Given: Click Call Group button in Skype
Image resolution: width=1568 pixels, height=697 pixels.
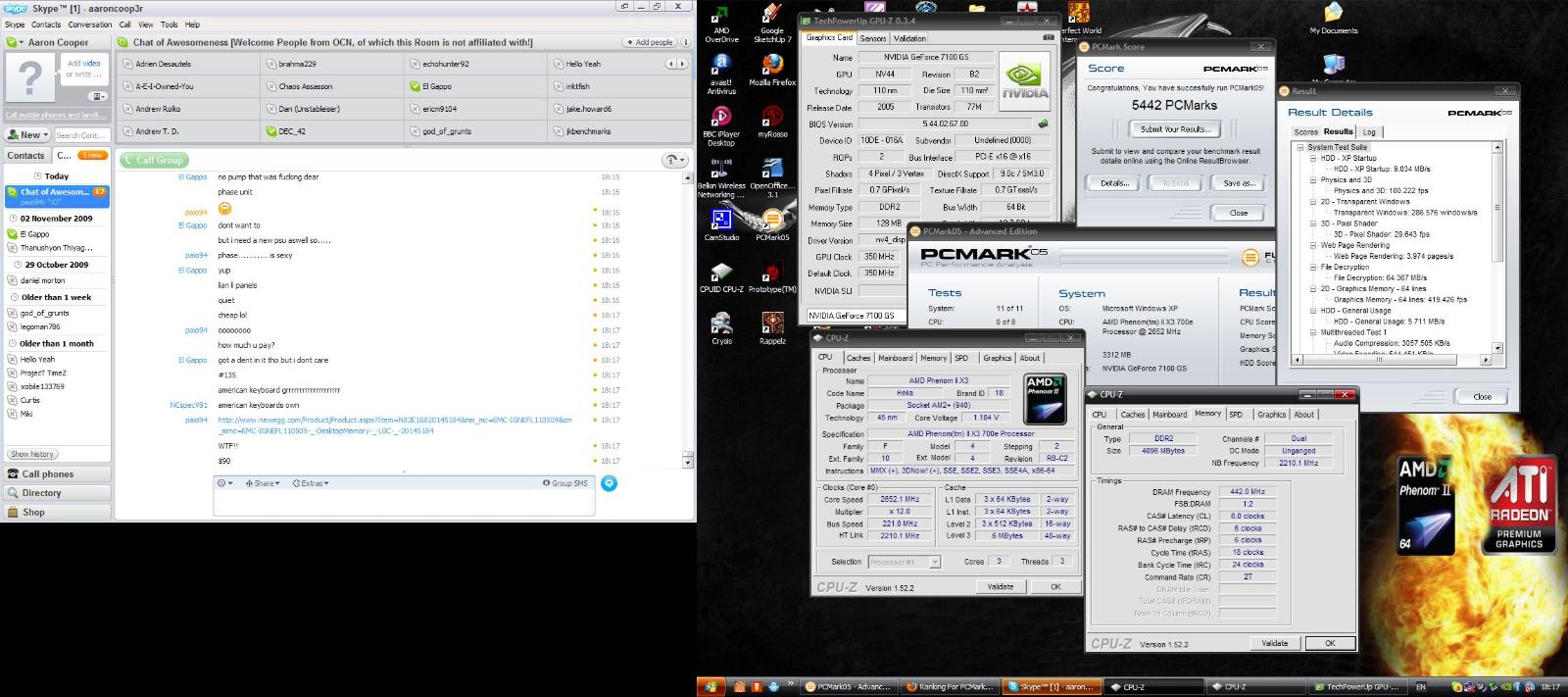Looking at the screenshot, I should [x=154, y=160].
